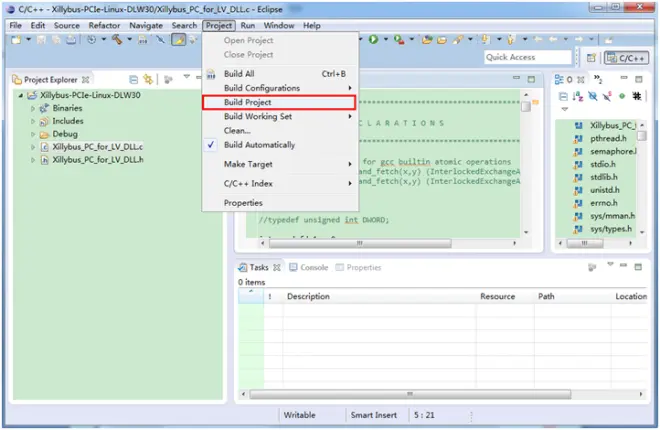The width and height of the screenshot is (660, 430).
Task: Toggle Build Automatically check item
Action: coord(279,145)
